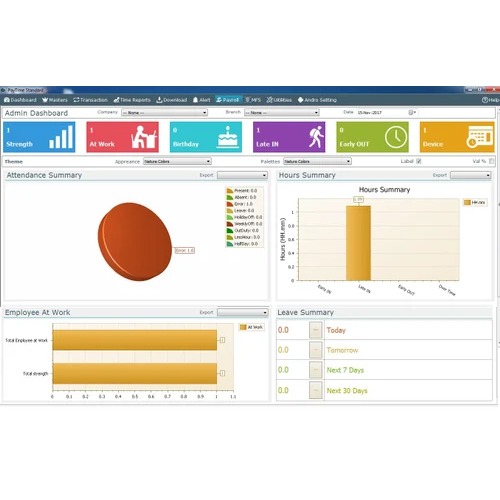Image resolution: width=500 pixels, height=500 pixels.
Task: Toggle the Label checkbox in Theme bar
Action: click(x=419, y=161)
